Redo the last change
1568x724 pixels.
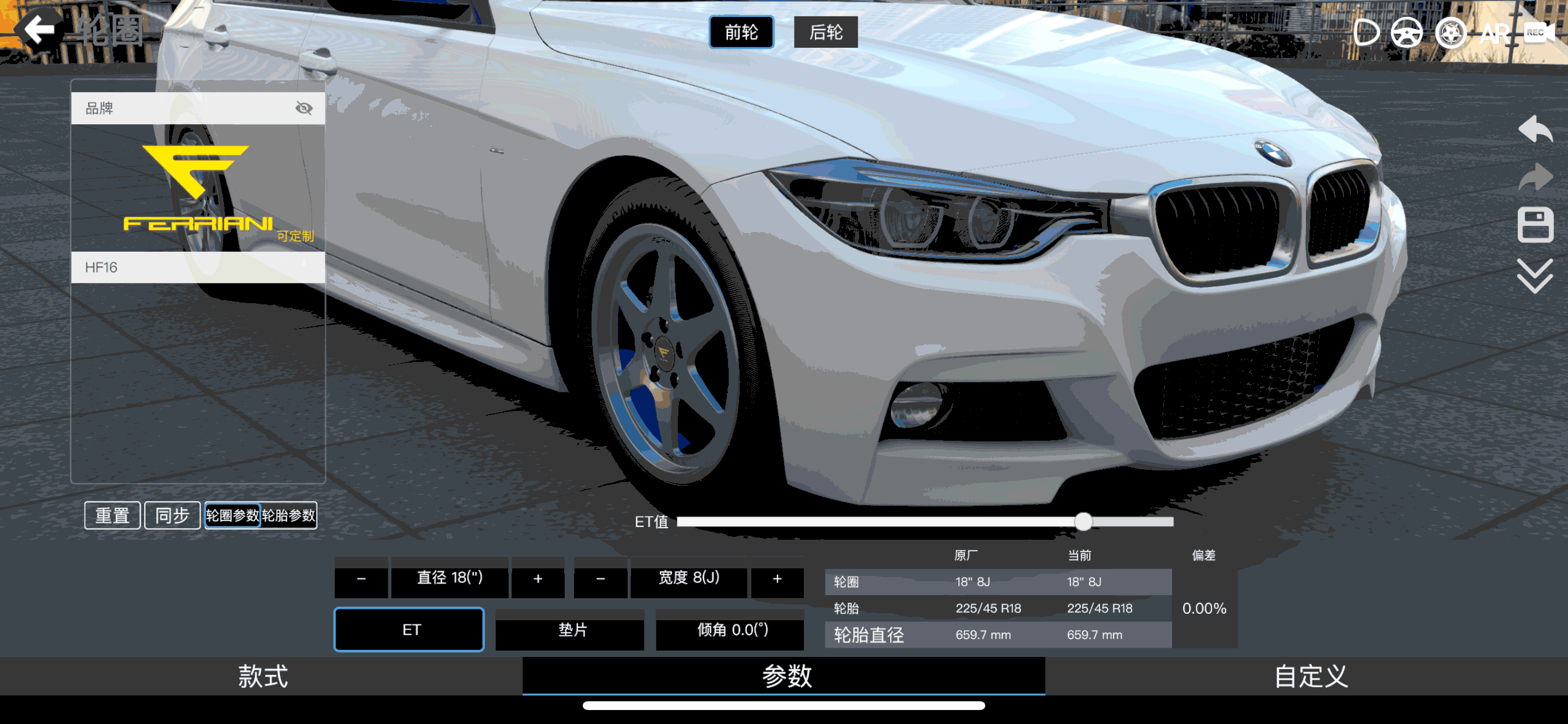(1535, 178)
